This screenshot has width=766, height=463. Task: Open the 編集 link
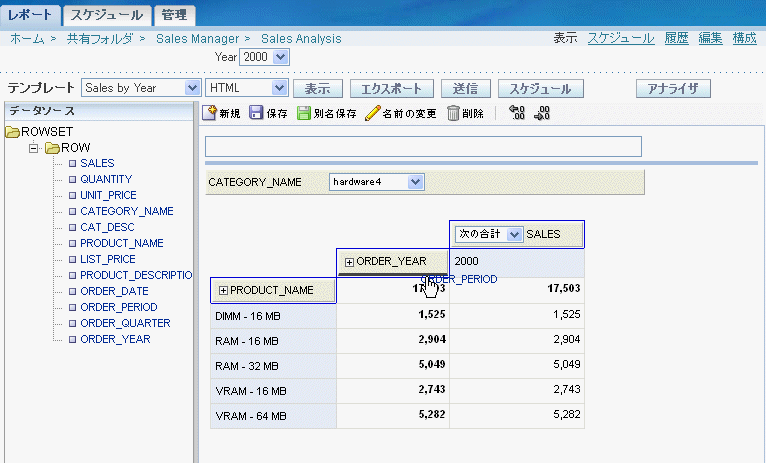point(710,38)
